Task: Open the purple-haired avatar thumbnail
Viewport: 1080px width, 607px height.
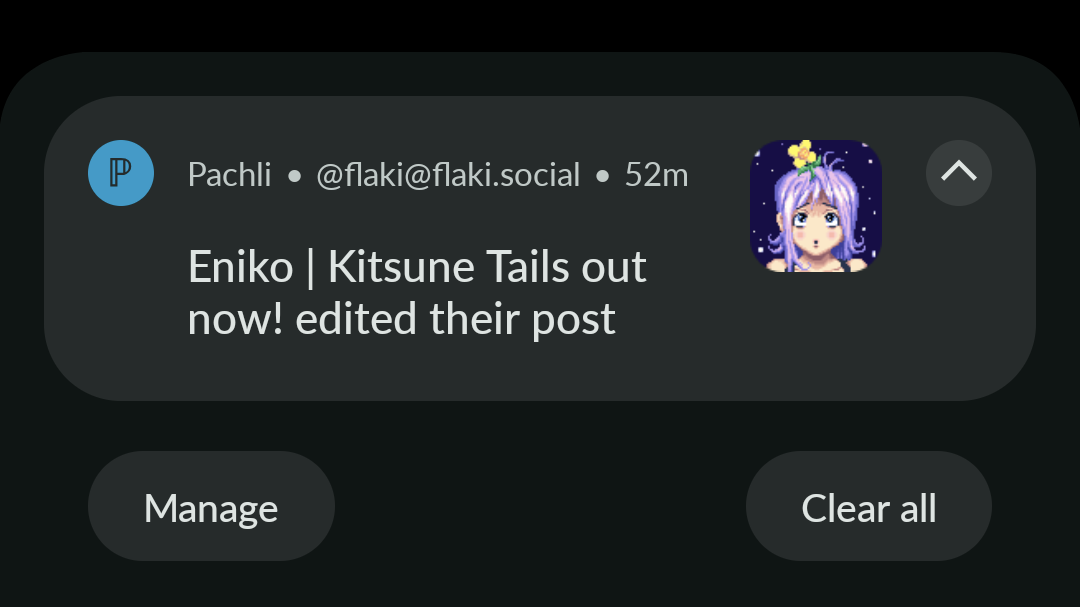Action: click(x=815, y=206)
